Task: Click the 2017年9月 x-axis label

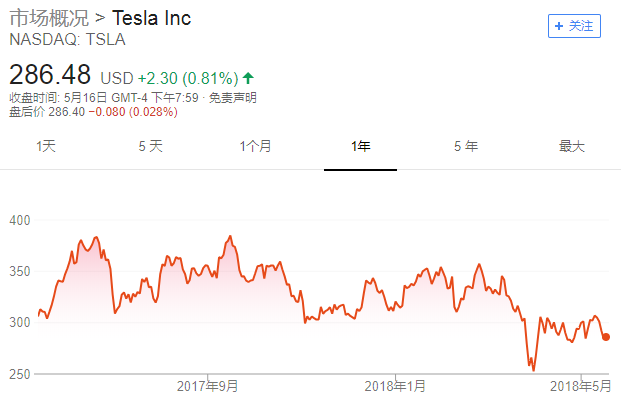Action: tap(208, 386)
